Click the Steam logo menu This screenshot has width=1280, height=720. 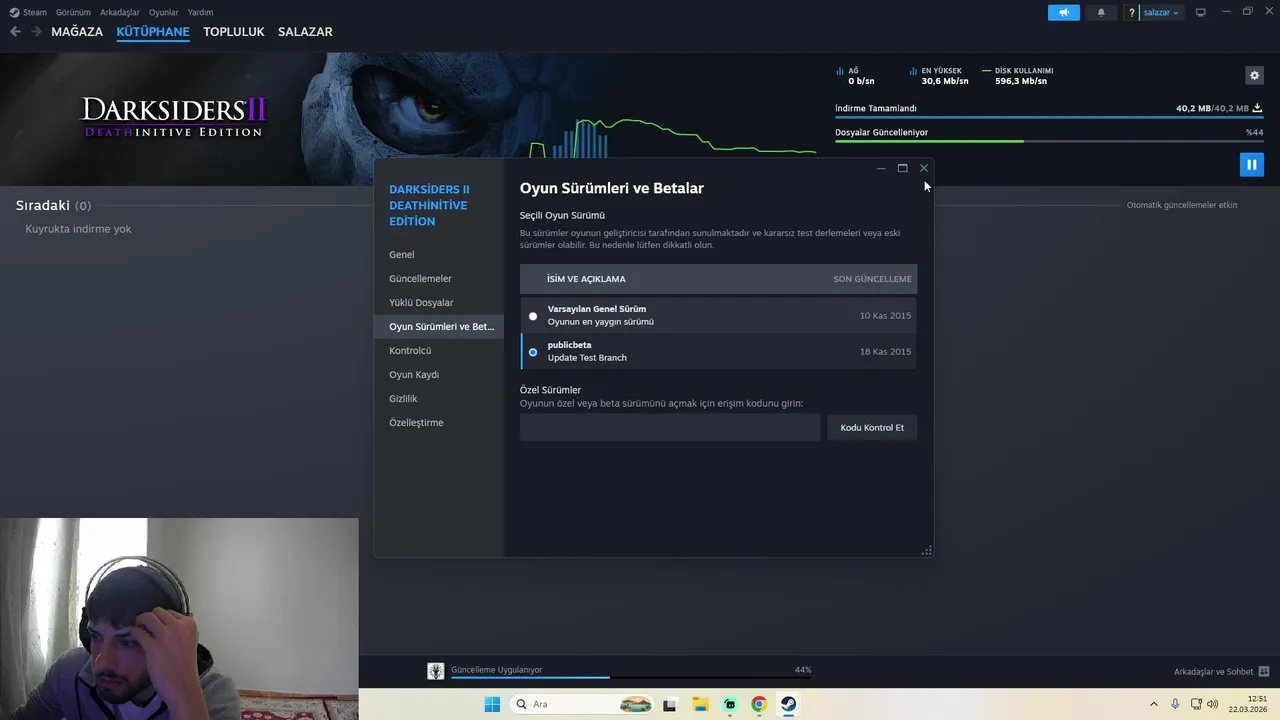(x=28, y=12)
